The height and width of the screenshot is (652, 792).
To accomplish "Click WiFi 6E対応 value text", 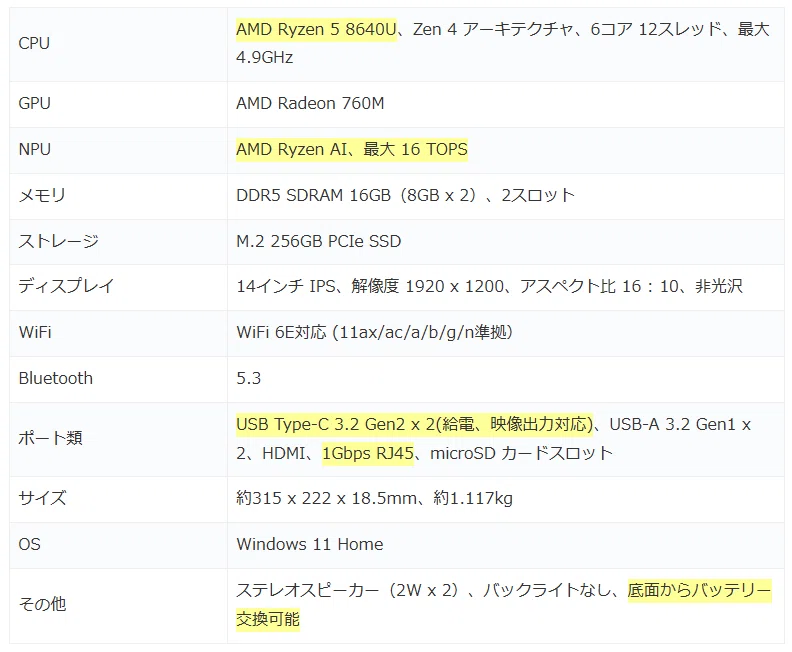I will coord(374,332).
